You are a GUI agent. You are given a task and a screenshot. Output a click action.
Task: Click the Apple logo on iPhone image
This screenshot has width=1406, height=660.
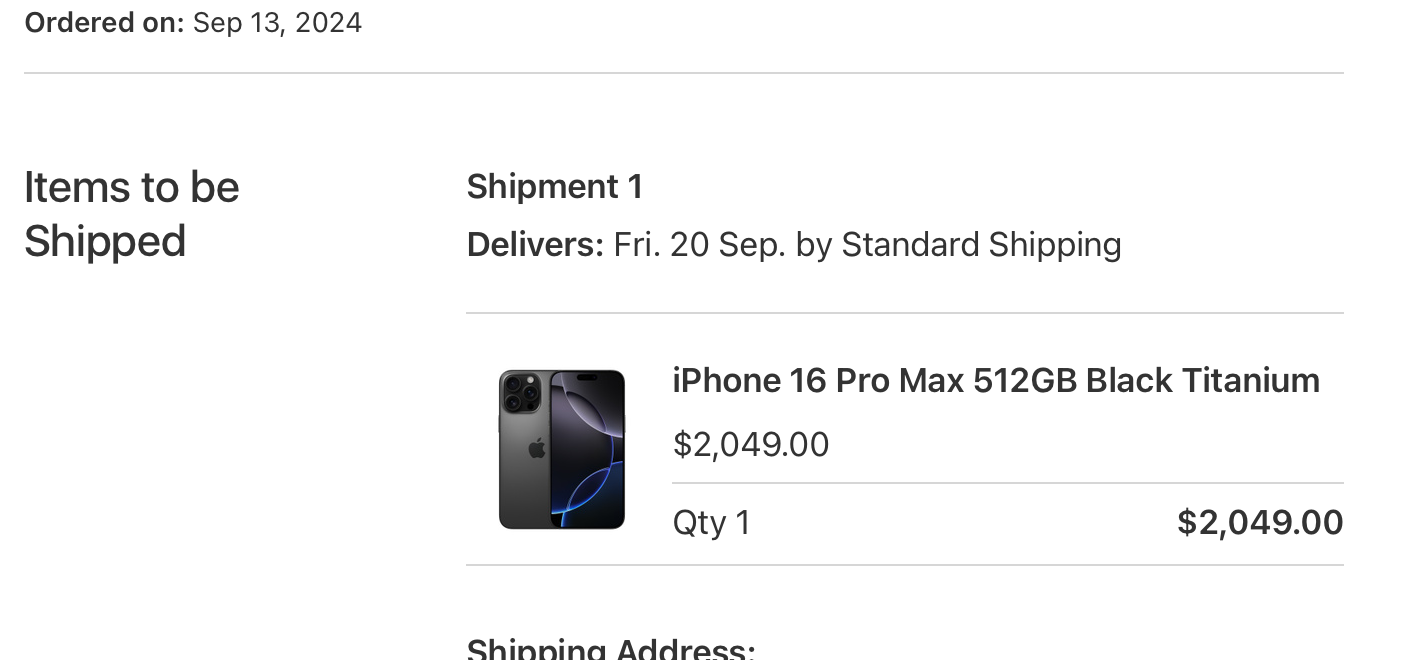coord(537,448)
